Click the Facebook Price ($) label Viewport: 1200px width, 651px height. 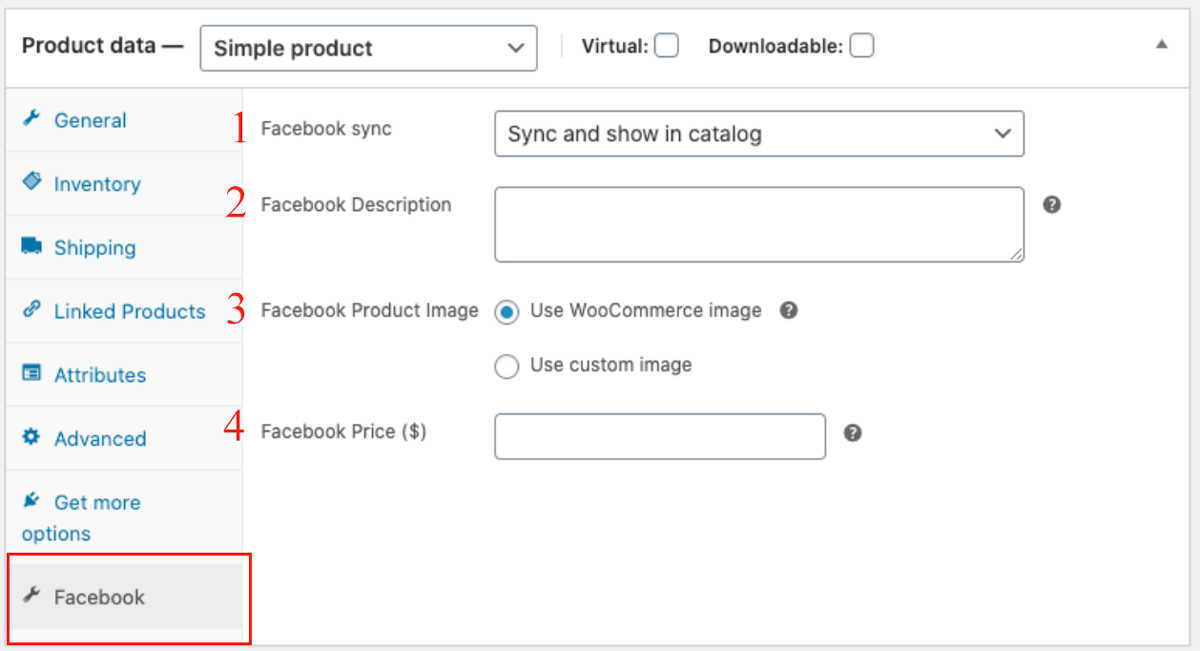point(344,431)
